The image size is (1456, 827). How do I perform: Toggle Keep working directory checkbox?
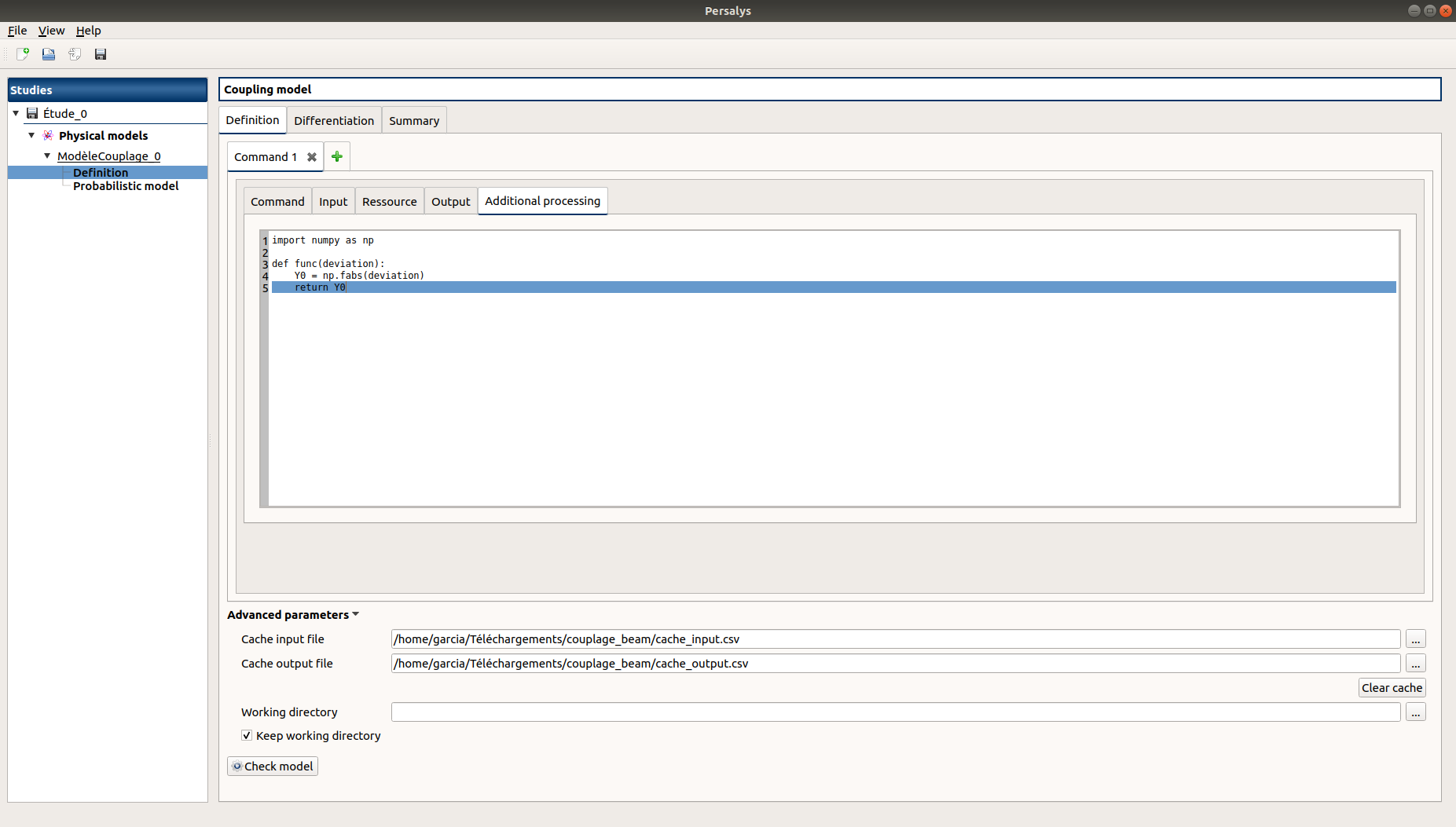247,736
